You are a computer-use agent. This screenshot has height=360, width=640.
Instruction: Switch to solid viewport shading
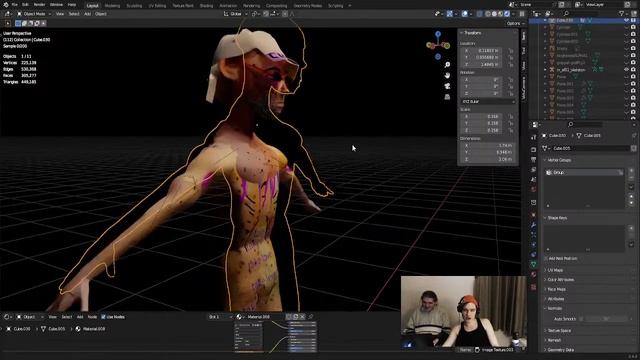click(x=494, y=14)
